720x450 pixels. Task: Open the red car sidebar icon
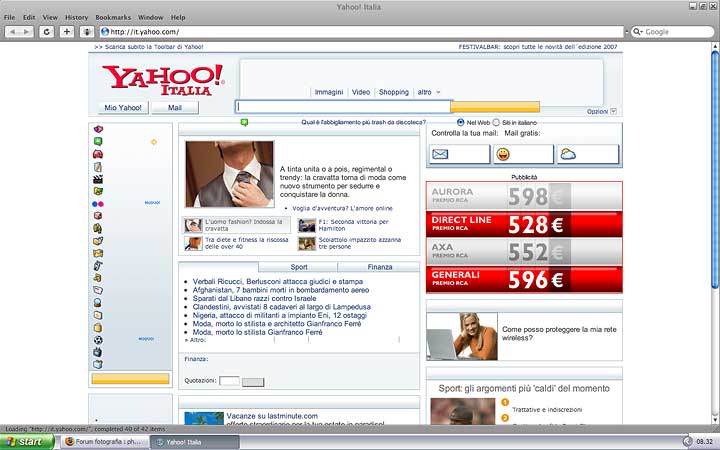(x=98, y=154)
